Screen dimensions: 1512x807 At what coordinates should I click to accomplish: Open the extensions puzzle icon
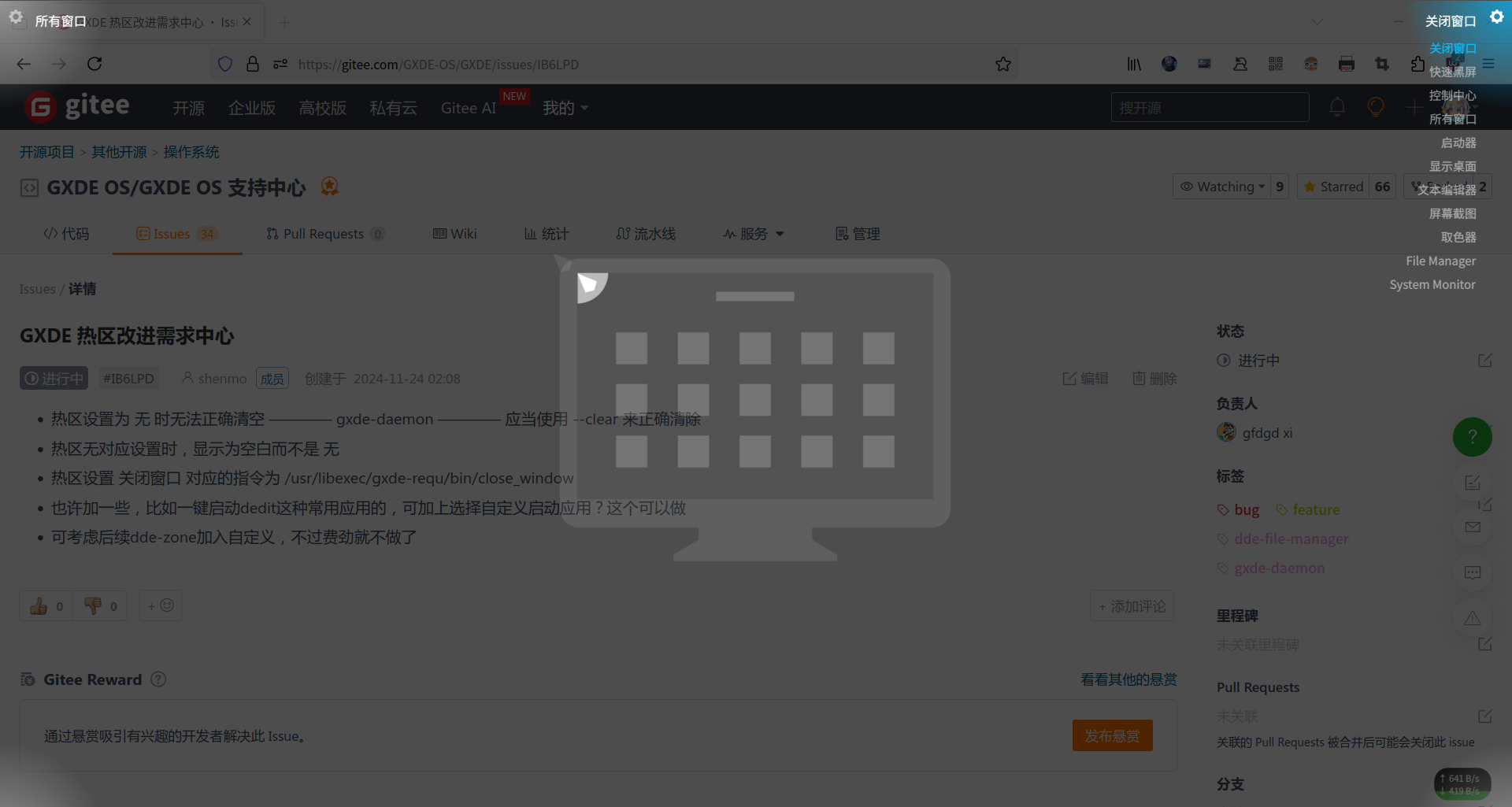[1417, 64]
